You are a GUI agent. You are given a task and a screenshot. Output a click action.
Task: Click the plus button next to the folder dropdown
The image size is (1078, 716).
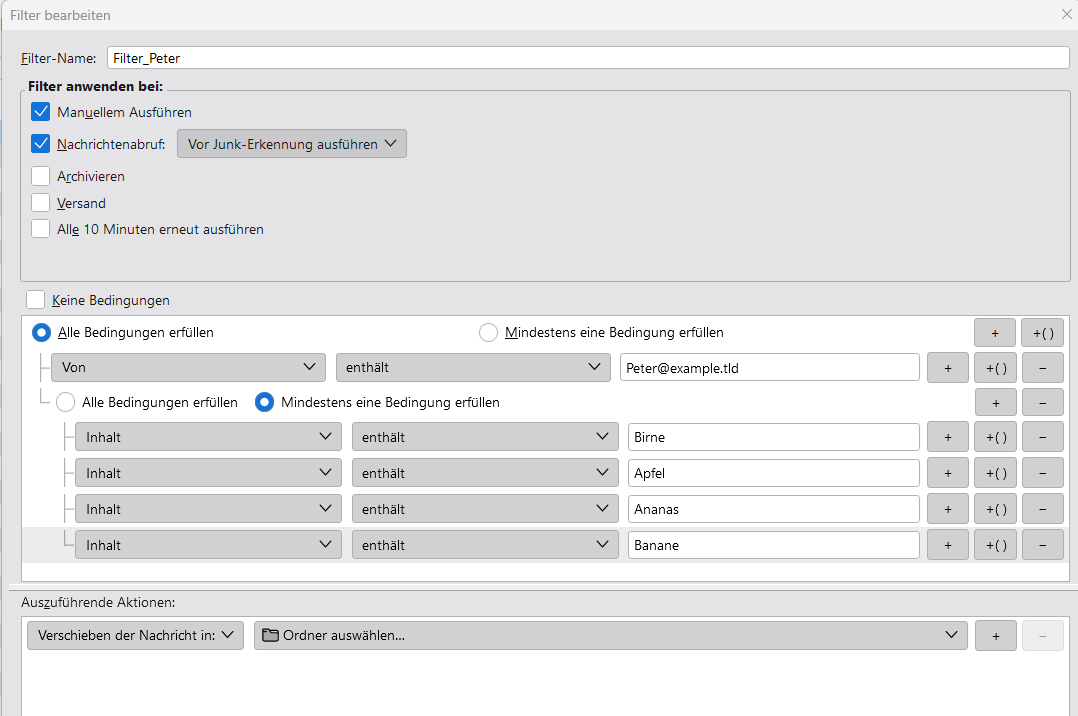tap(995, 635)
